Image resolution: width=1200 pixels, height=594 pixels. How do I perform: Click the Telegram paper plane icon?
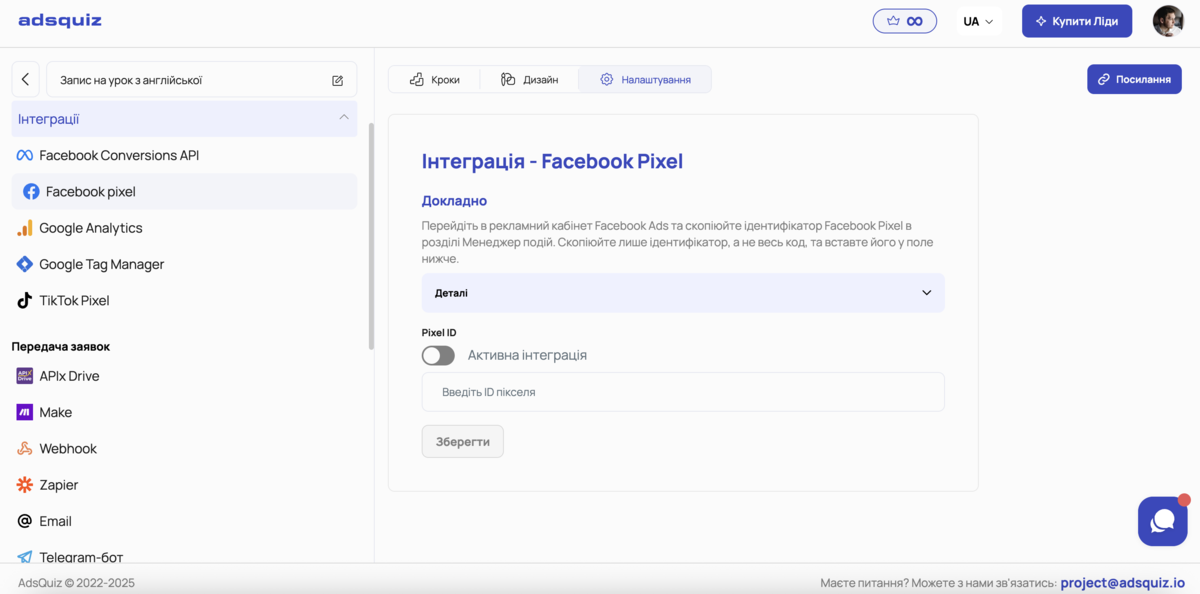click(25, 557)
